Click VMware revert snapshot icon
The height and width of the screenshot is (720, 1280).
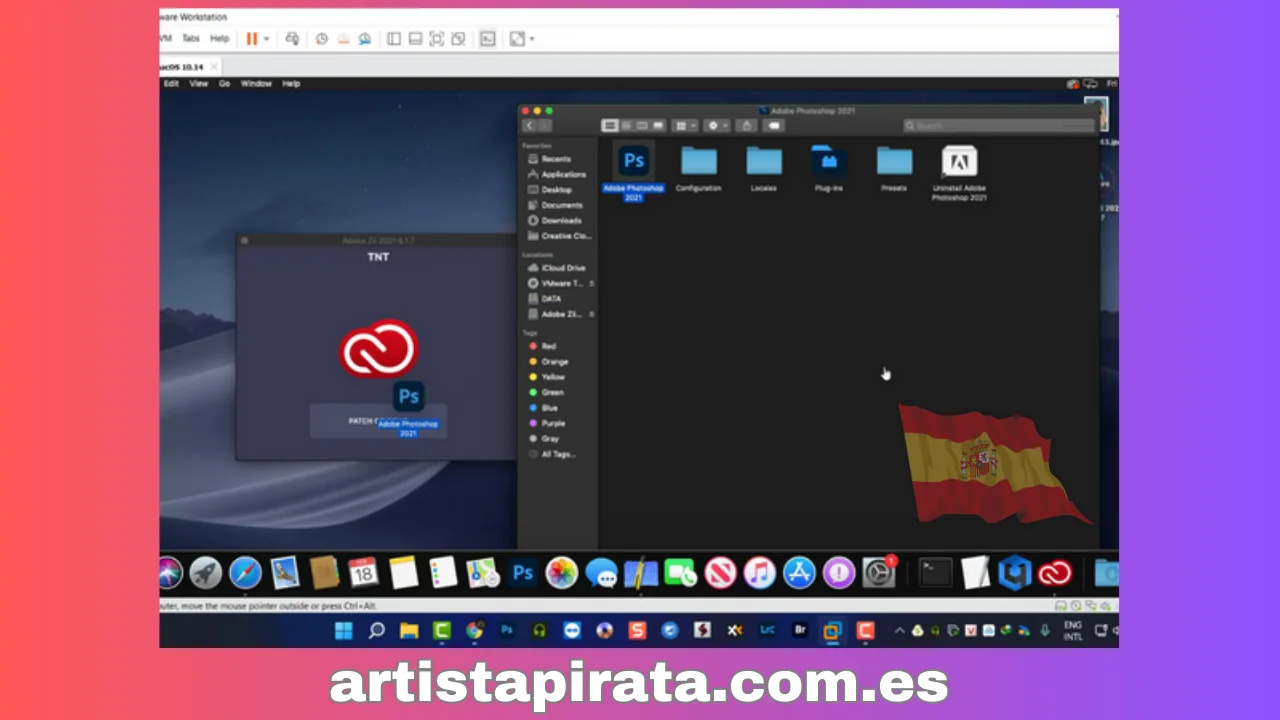point(343,39)
